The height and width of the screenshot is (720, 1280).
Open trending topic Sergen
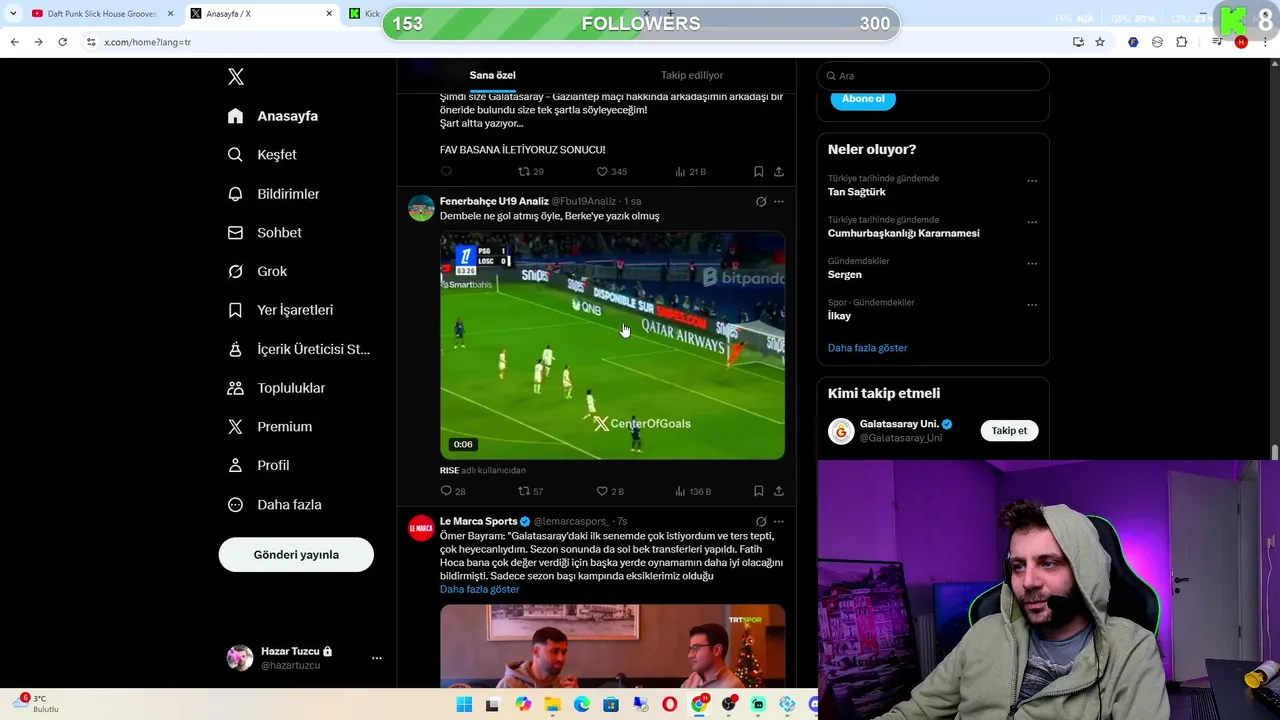pyautogui.click(x=845, y=275)
